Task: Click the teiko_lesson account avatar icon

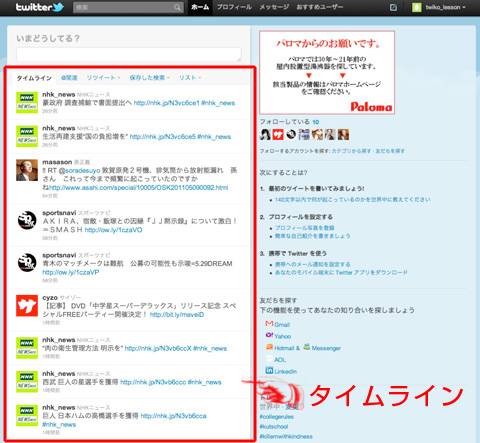Action: (x=416, y=7)
